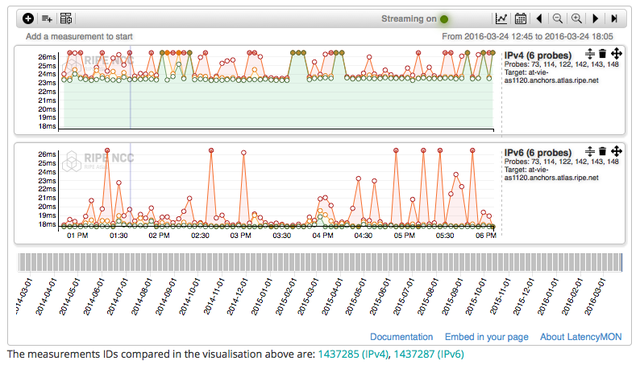Open the Documentation link
The height and width of the screenshot is (365, 640).
click(401, 337)
